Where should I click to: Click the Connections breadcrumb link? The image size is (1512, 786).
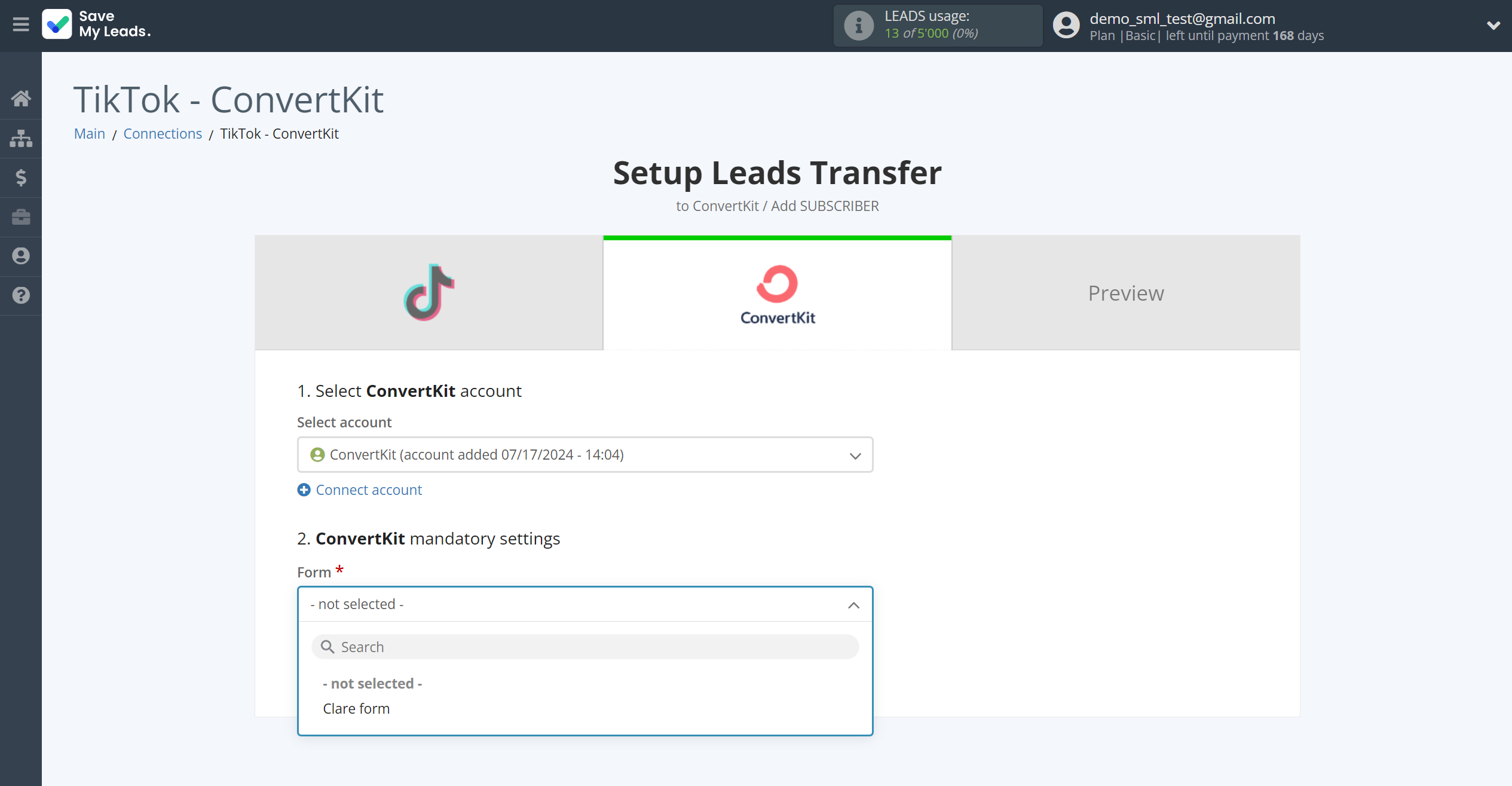pyautogui.click(x=163, y=133)
